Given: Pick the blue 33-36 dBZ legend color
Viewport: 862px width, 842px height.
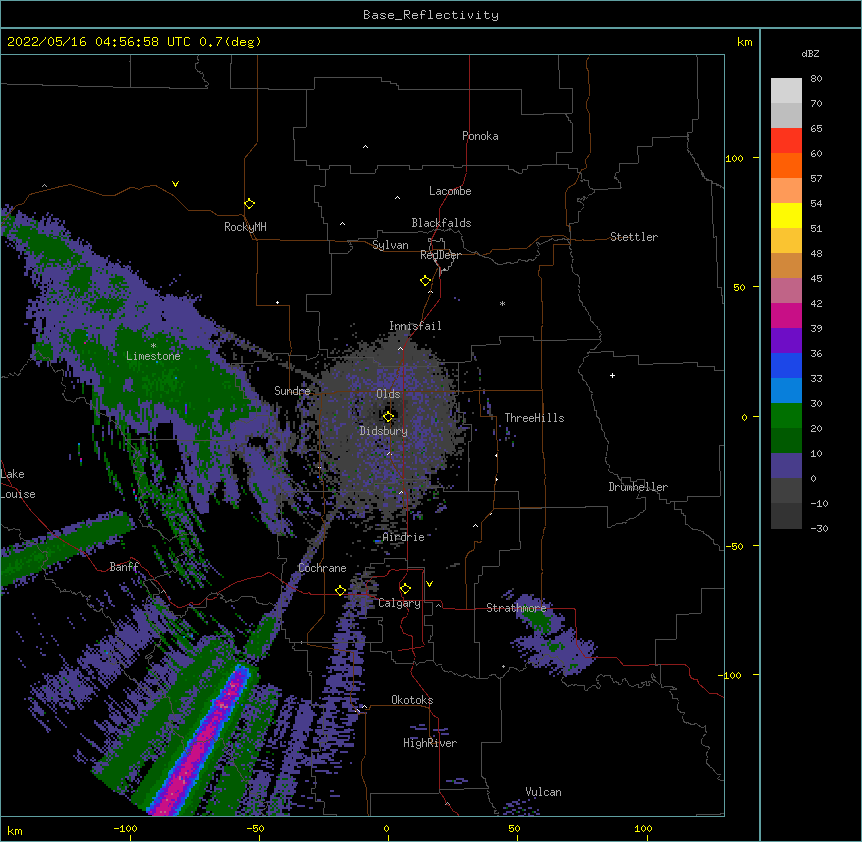Looking at the screenshot, I should [x=786, y=365].
